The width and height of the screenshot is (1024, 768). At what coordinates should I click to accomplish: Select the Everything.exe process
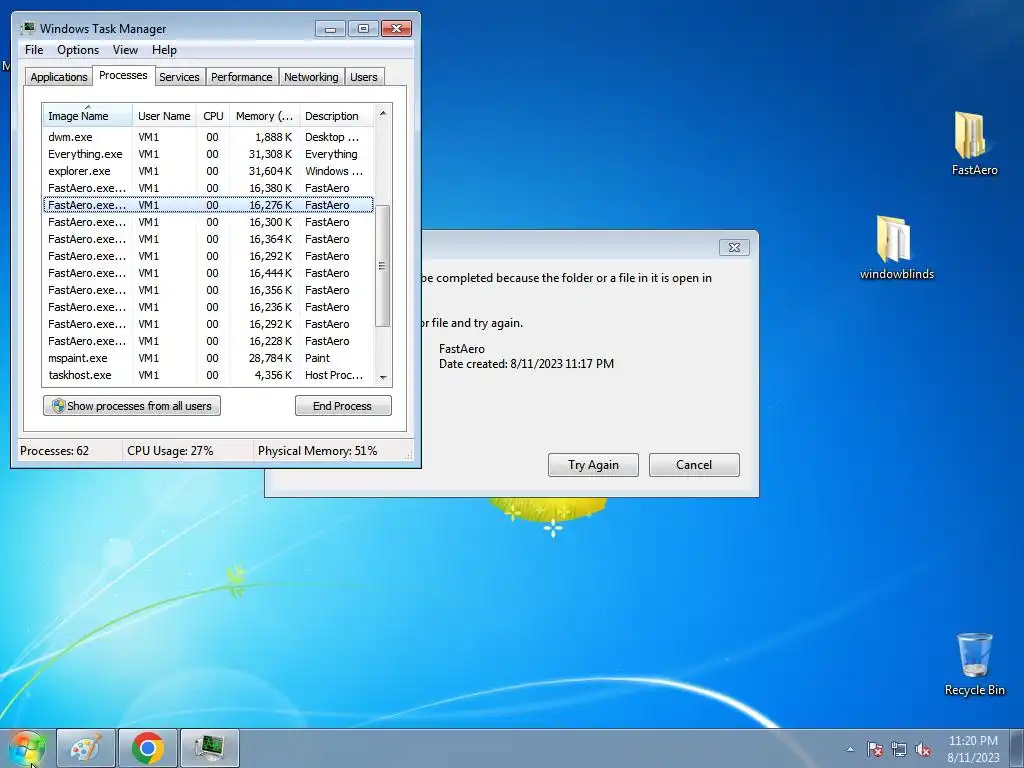point(208,154)
